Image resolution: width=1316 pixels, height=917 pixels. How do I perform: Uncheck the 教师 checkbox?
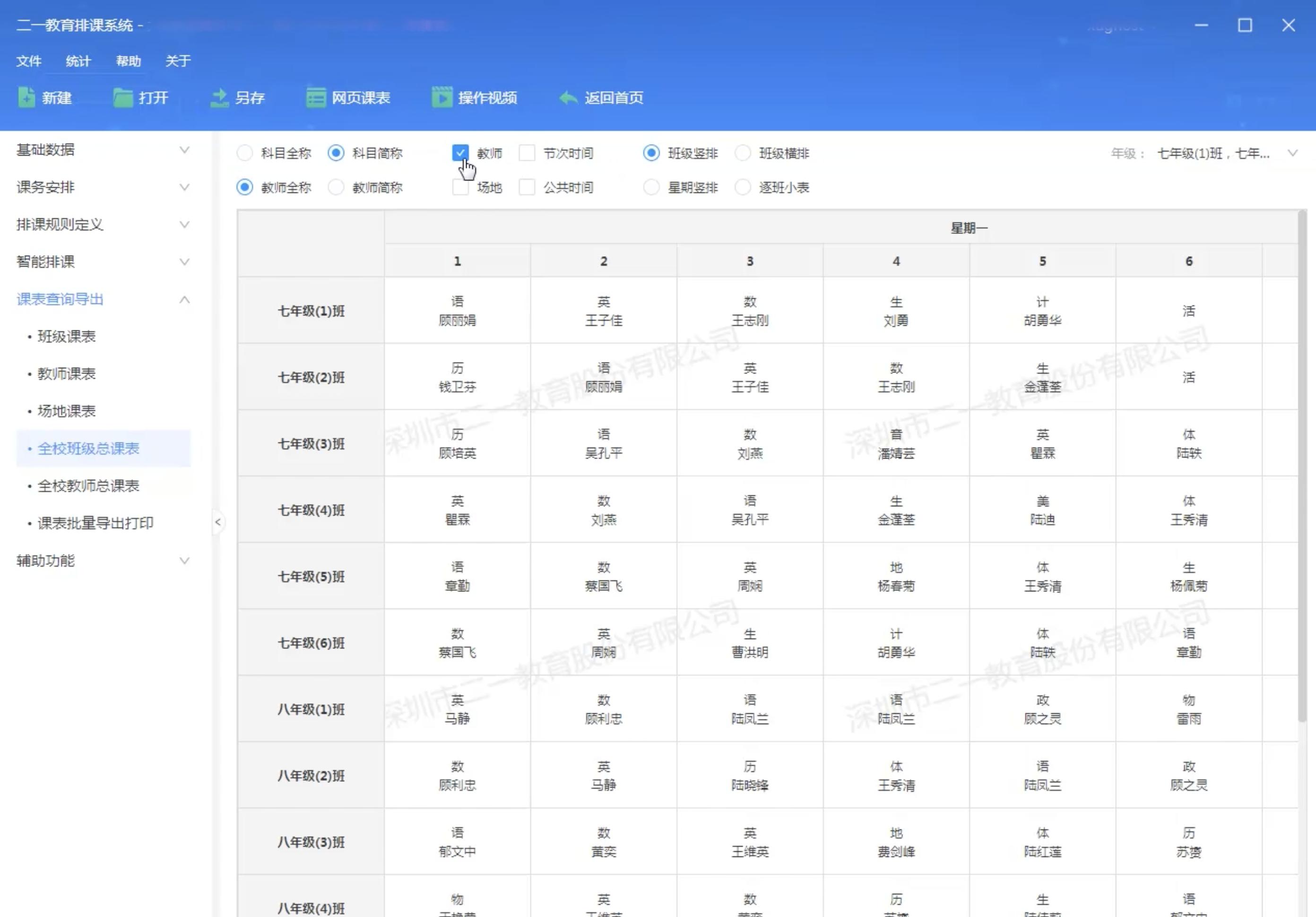(x=460, y=153)
